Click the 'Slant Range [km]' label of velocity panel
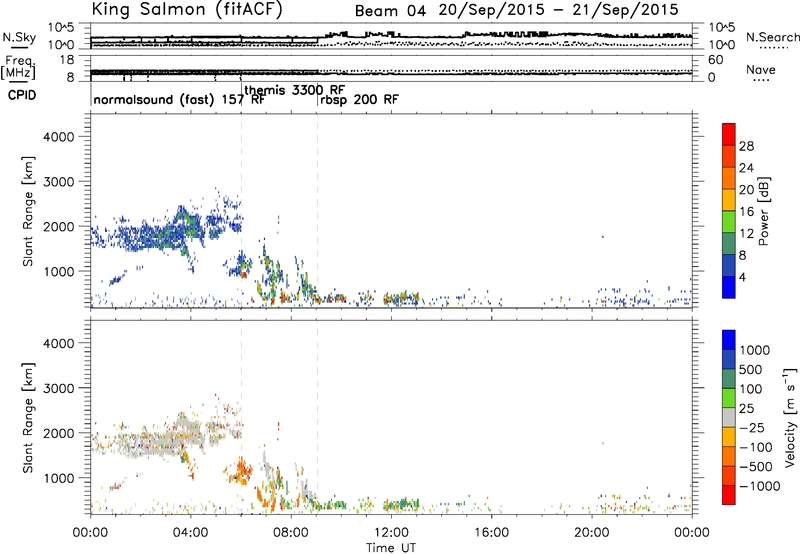 click(28, 417)
